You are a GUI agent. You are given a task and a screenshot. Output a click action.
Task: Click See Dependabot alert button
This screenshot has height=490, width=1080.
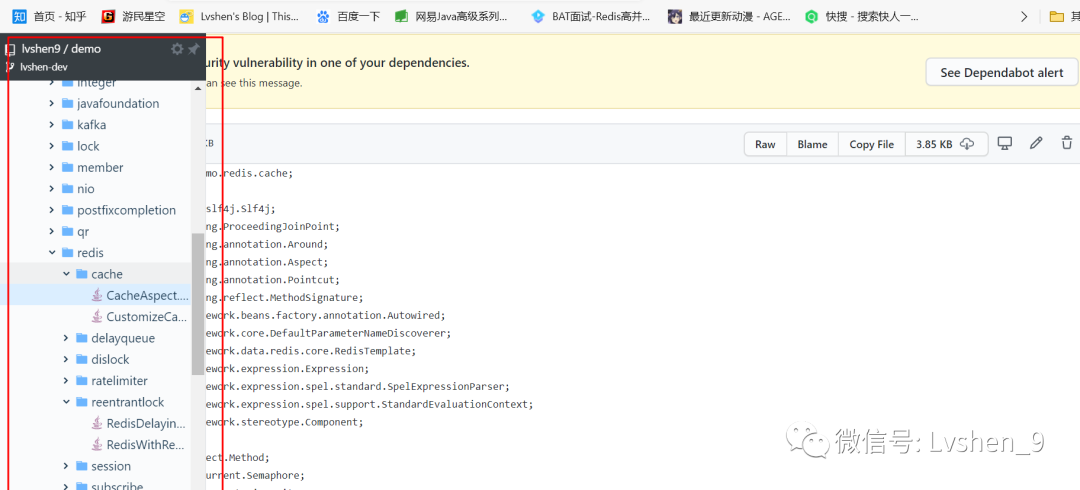[x=1001, y=72]
